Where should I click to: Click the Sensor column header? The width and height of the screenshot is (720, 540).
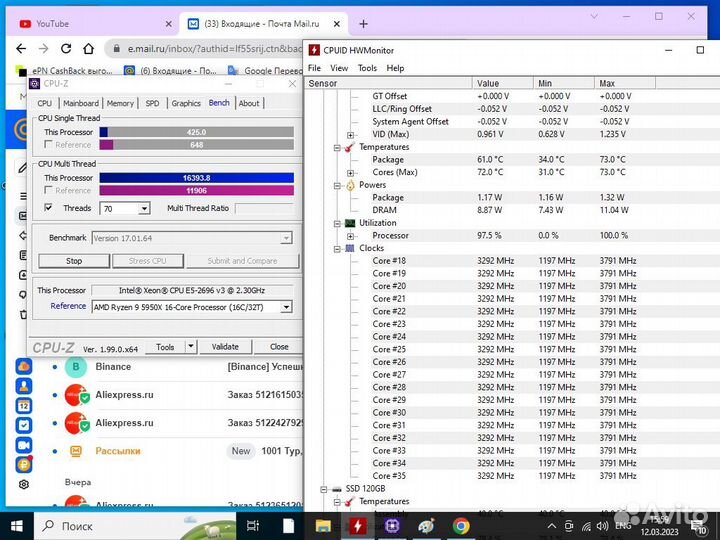pos(389,83)
